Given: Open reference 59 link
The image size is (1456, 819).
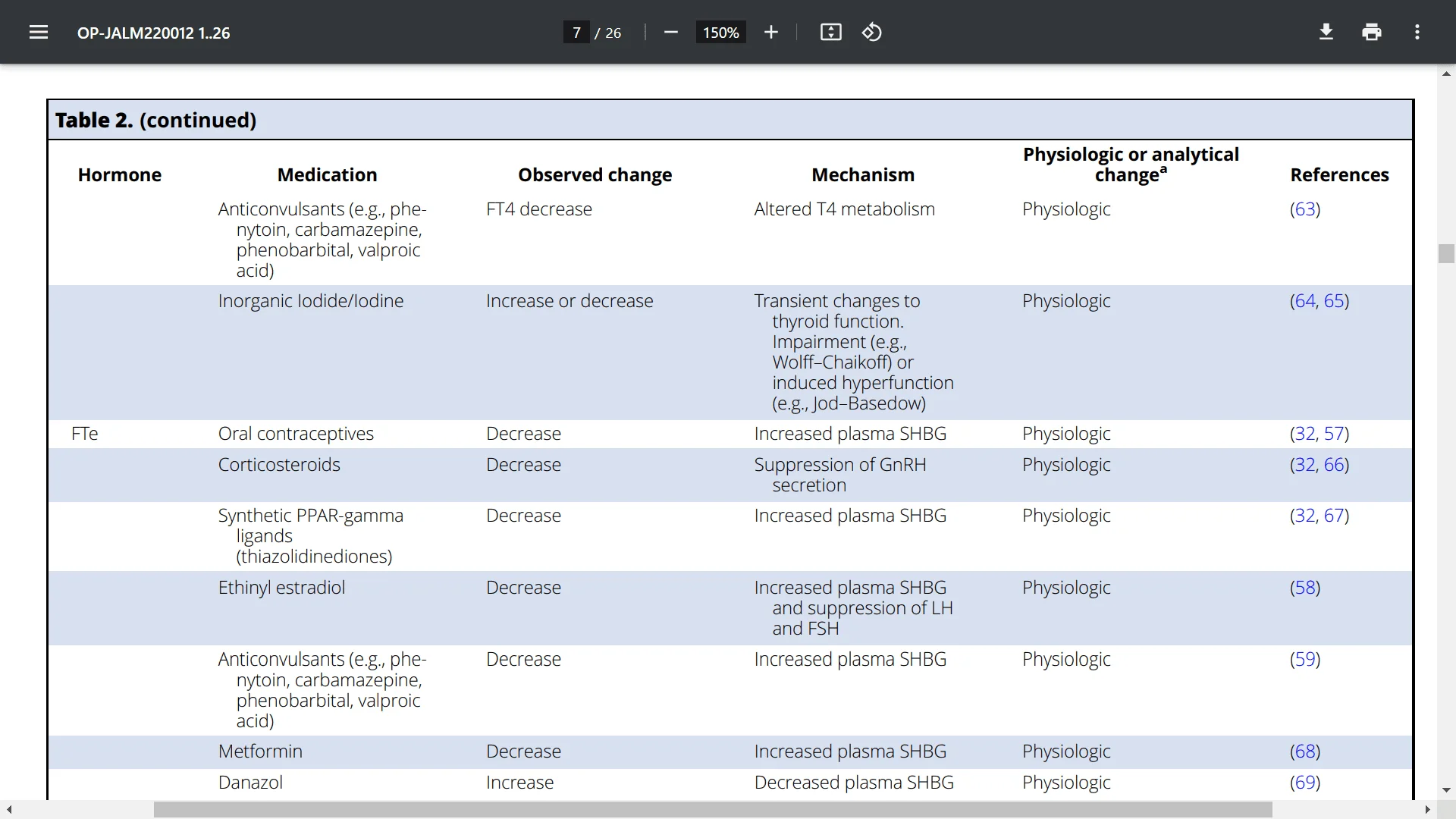Looking at the screenshot, I should 1305,660.
